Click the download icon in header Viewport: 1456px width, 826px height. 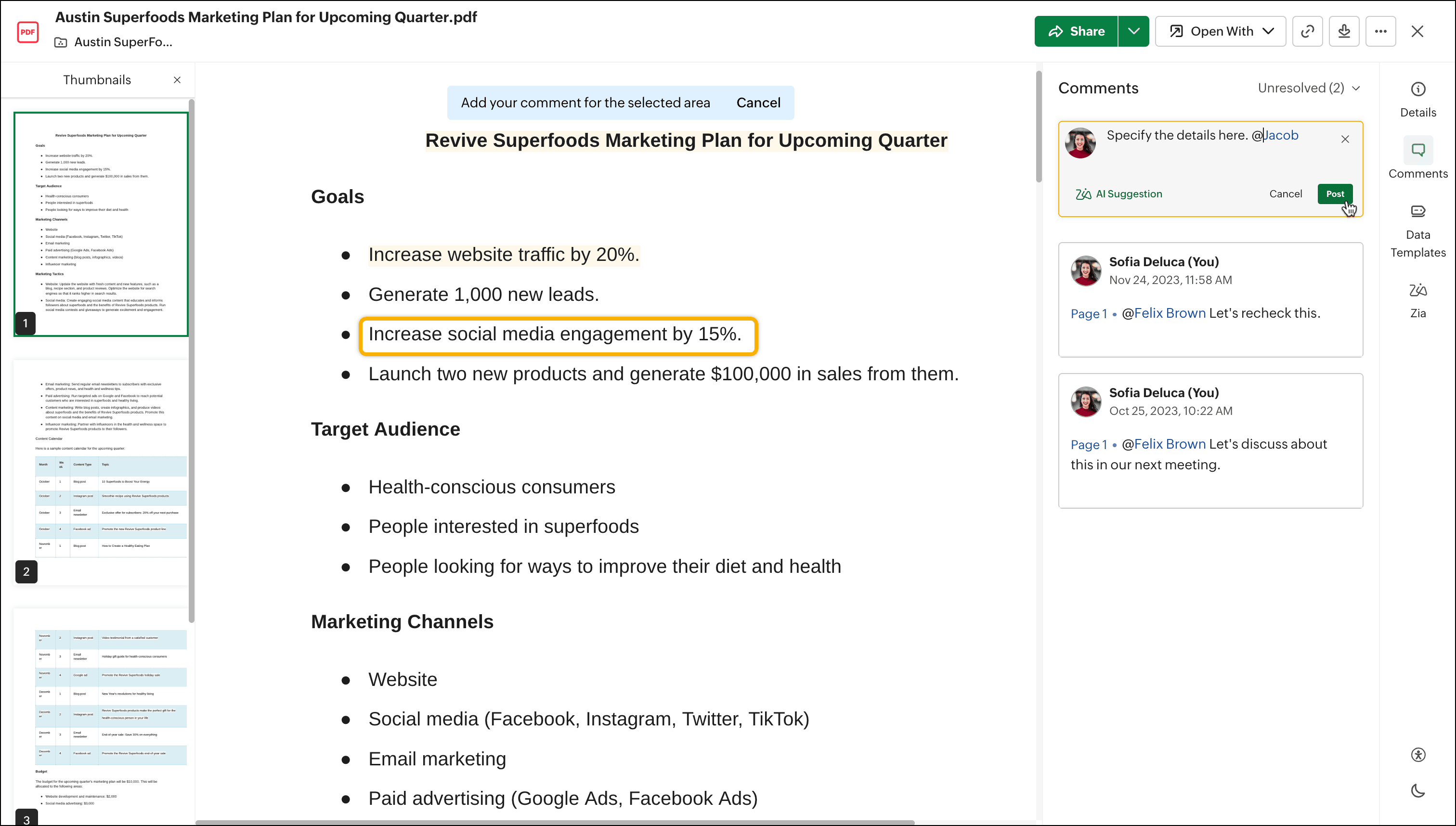pos(1344,31)
